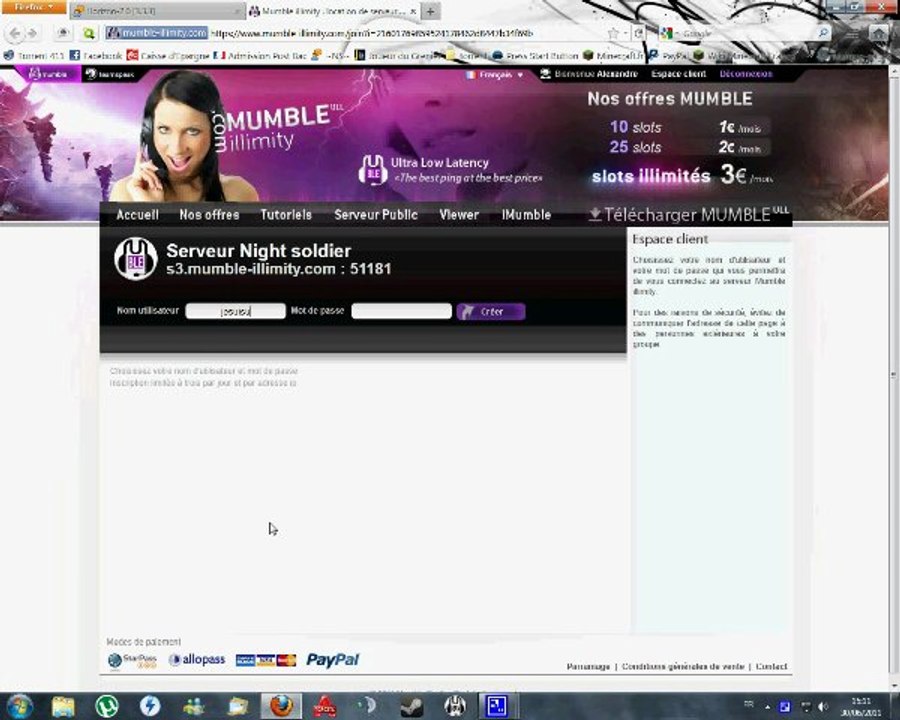
Task: Go forward to the next page
Action: pyautogui.click(x=32, y=33)
